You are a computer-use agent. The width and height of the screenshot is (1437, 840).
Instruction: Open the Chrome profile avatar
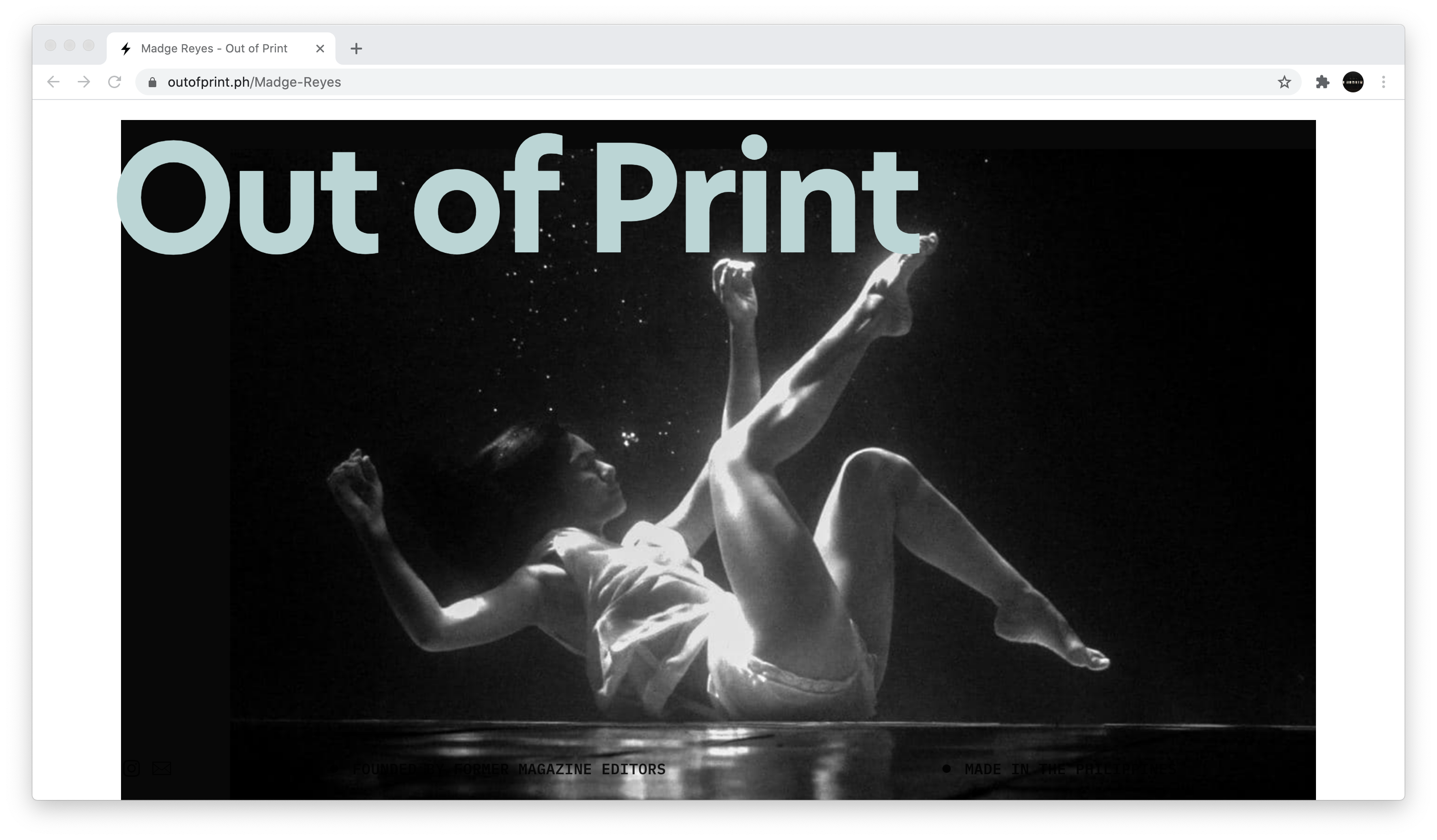coord(1353,82)
